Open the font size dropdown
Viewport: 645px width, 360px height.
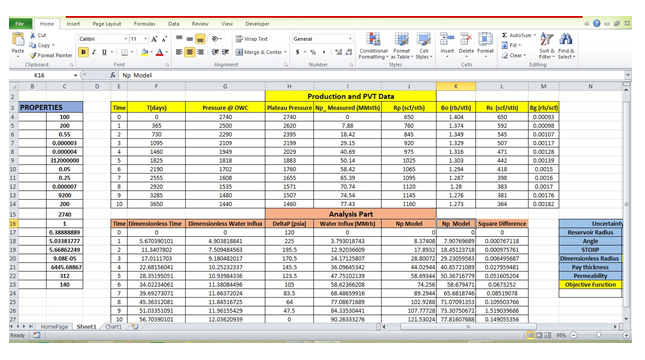point(146,39)
